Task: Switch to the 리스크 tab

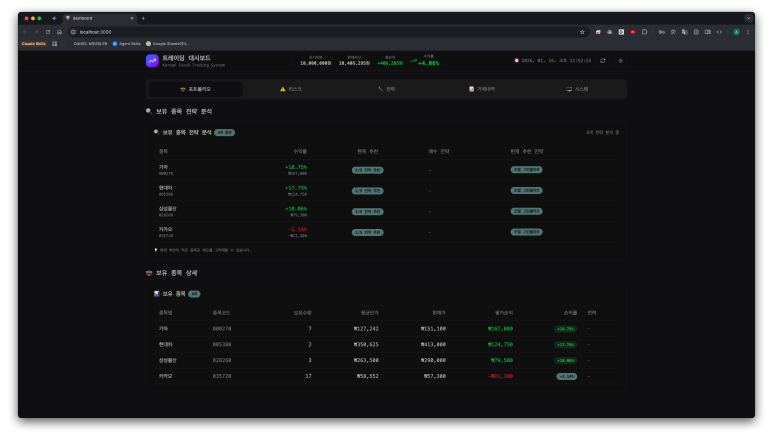Action: [290, 89]
